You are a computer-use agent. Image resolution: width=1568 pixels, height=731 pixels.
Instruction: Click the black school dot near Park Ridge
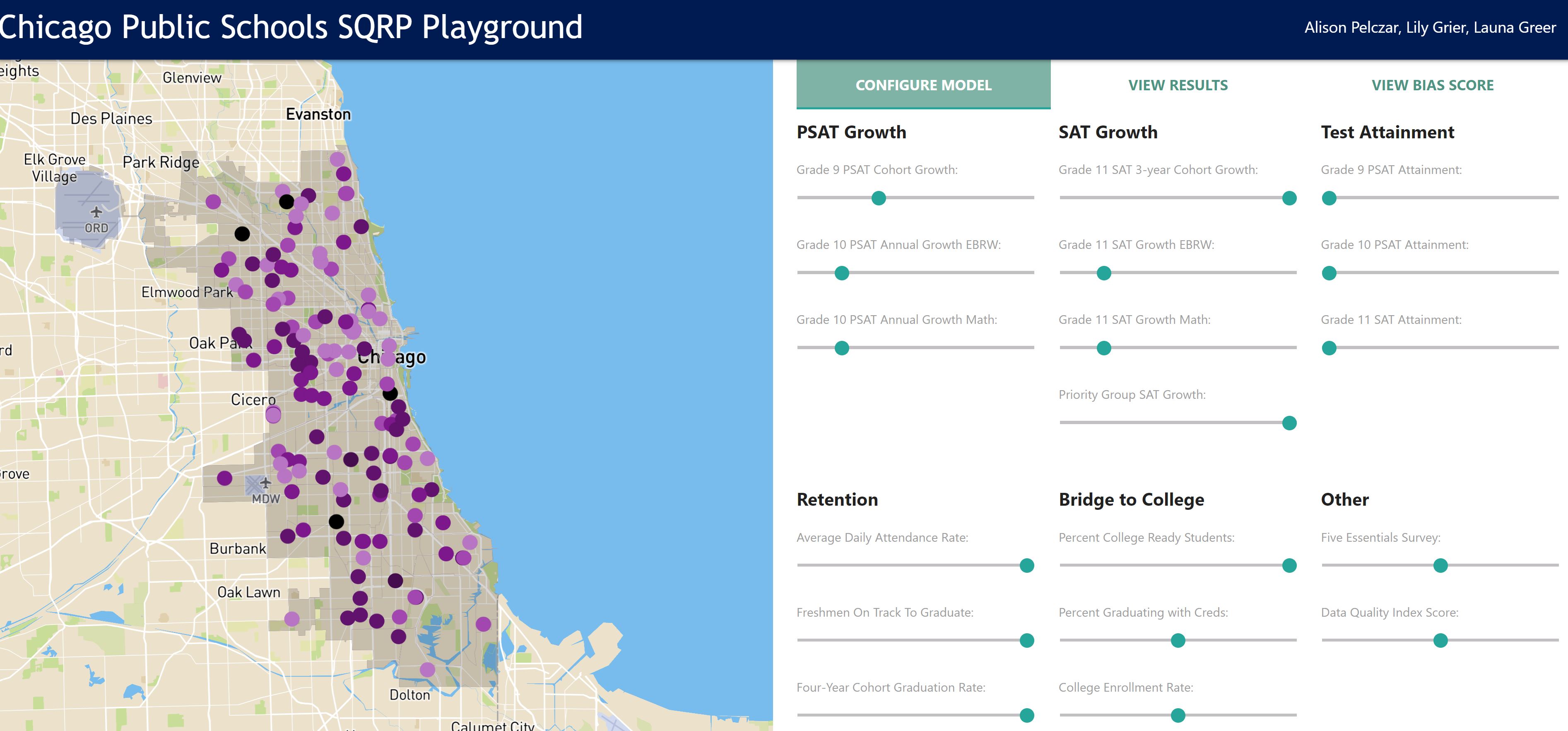coord(242,234)
